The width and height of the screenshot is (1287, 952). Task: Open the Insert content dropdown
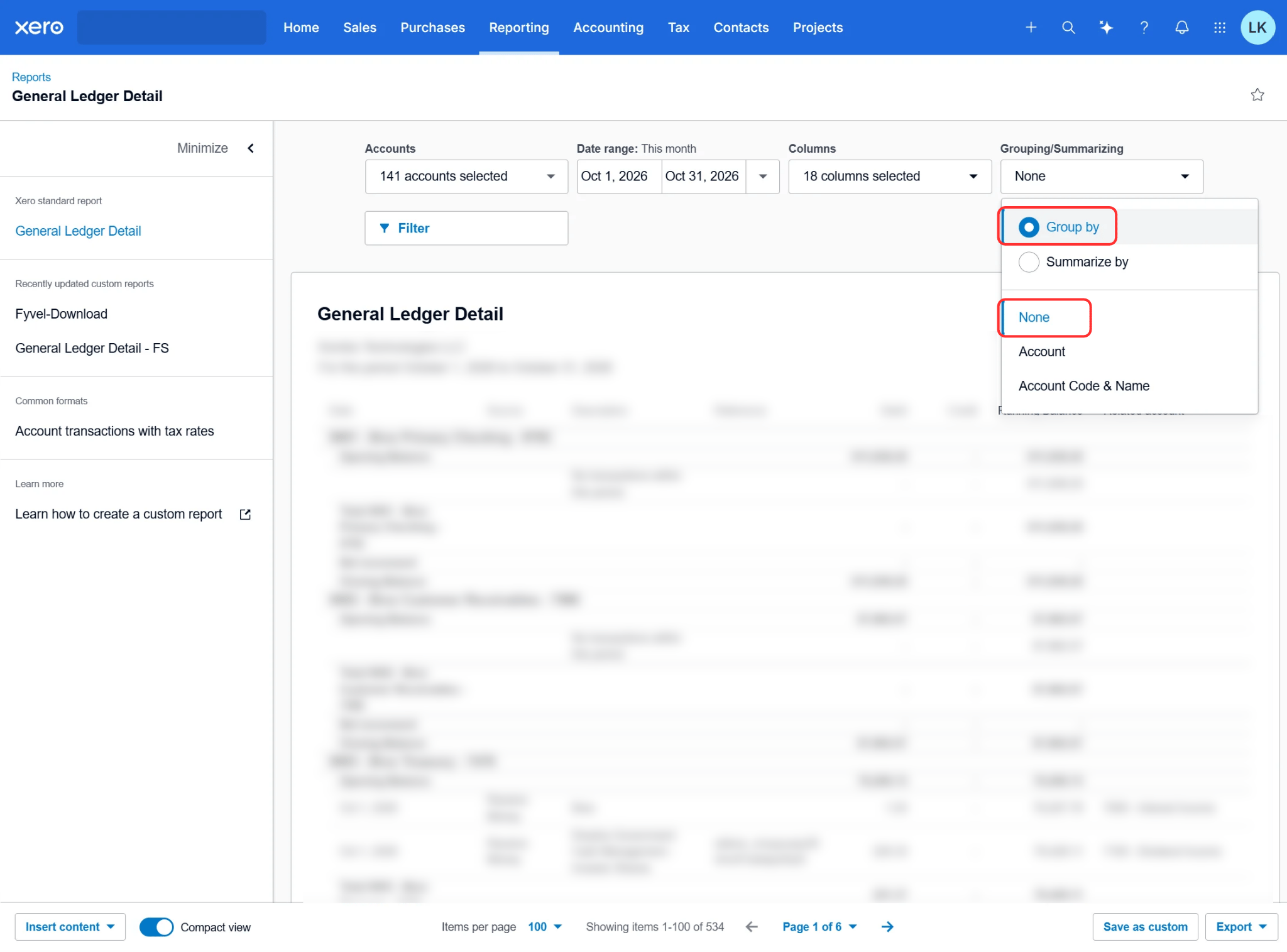70,927
